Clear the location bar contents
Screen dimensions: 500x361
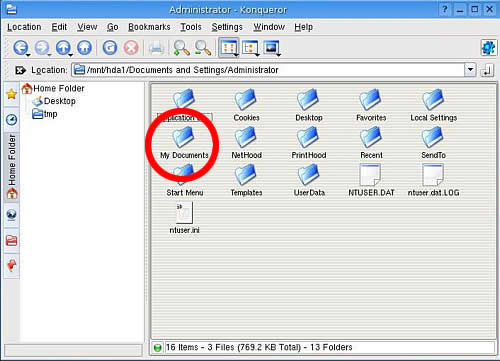tap(20, 70)
